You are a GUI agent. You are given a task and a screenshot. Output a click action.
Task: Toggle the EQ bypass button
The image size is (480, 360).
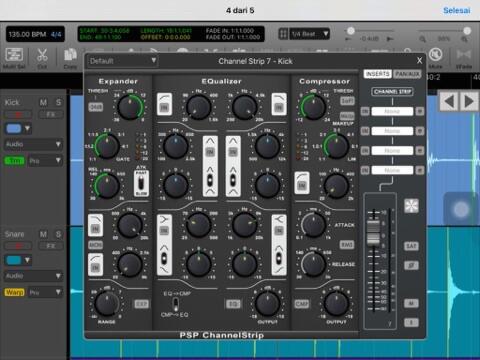(x=233, y=304)
